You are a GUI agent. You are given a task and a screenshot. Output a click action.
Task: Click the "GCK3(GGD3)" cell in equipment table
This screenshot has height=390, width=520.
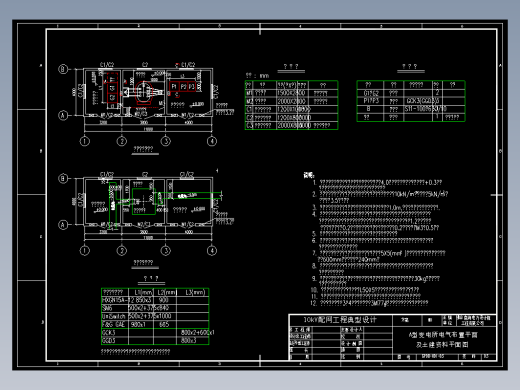[422, 101]
